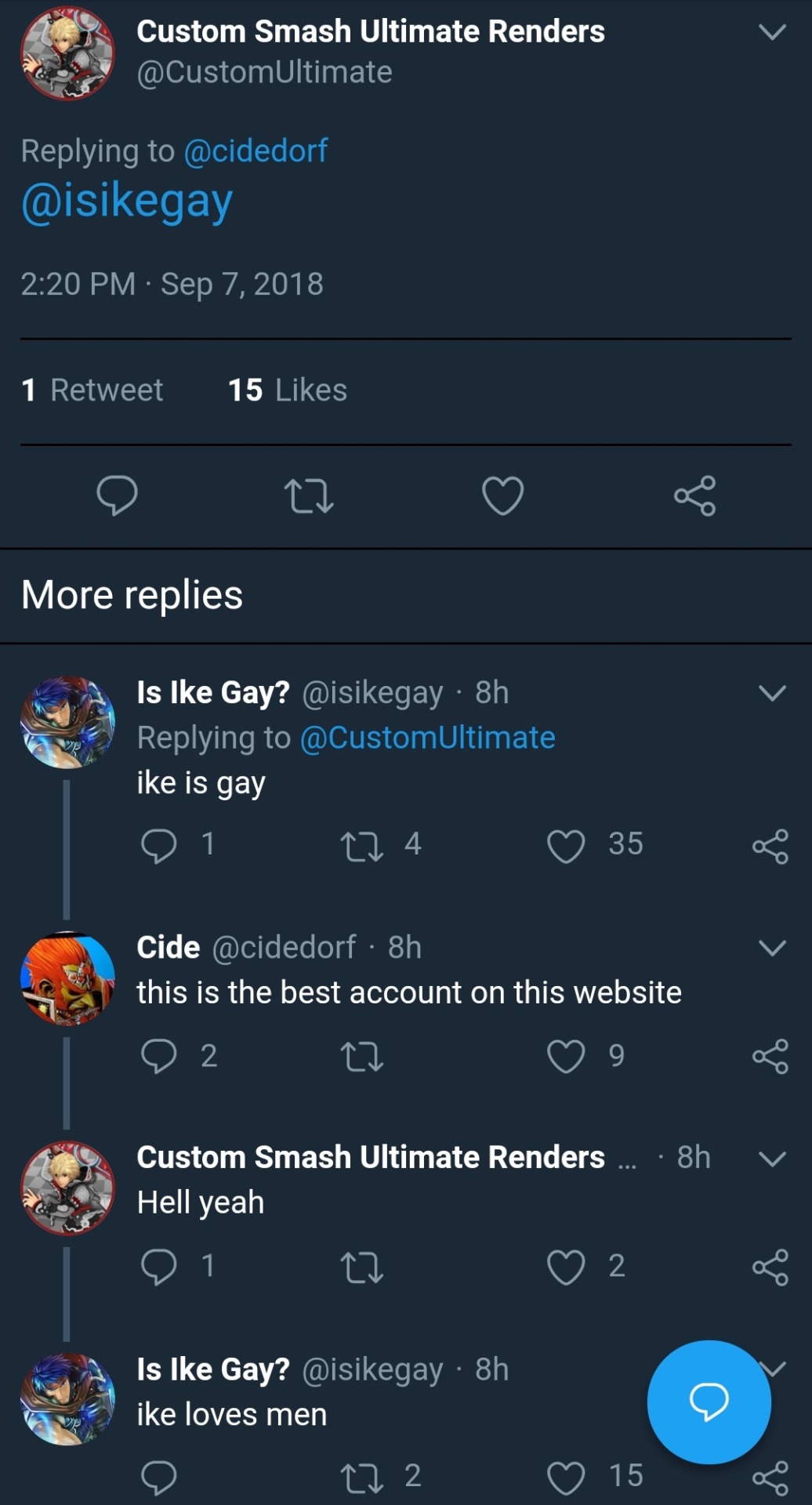812x1505 pixels.
Task: Reply to Cide's best account tweet
Action: click(x=158, y=1056)
